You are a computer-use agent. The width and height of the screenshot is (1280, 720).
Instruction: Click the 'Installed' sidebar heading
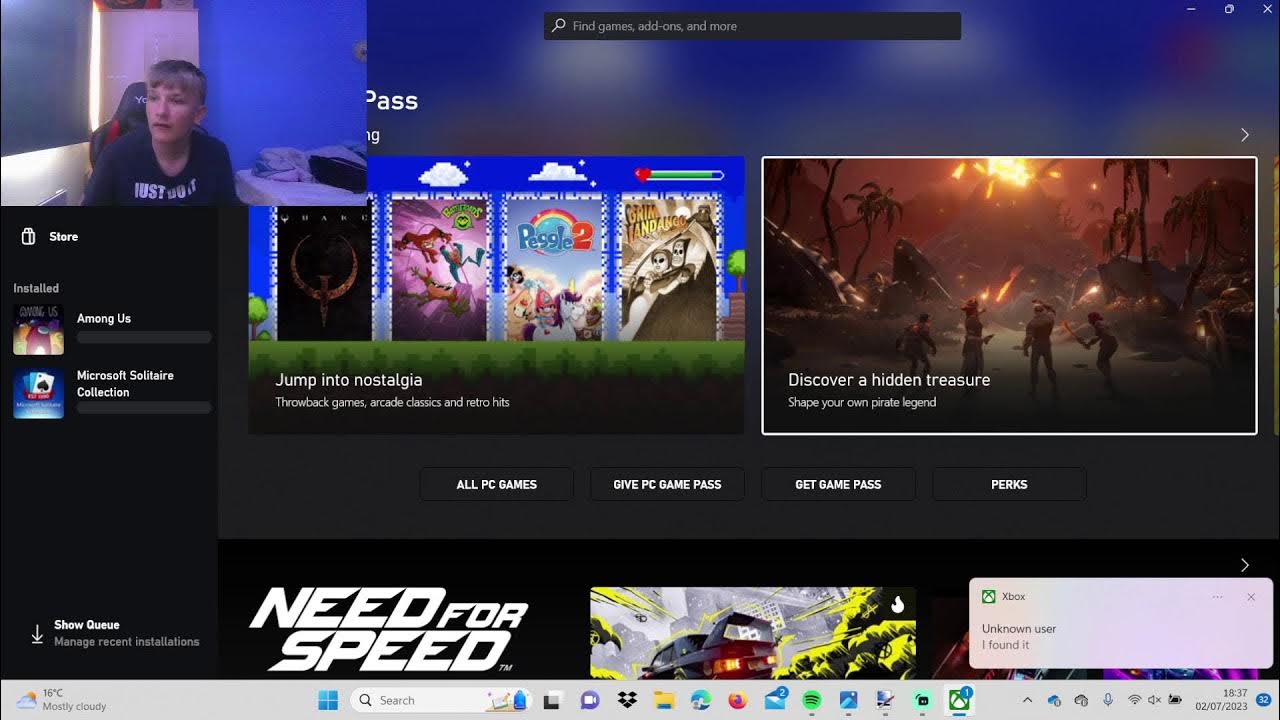36,288
